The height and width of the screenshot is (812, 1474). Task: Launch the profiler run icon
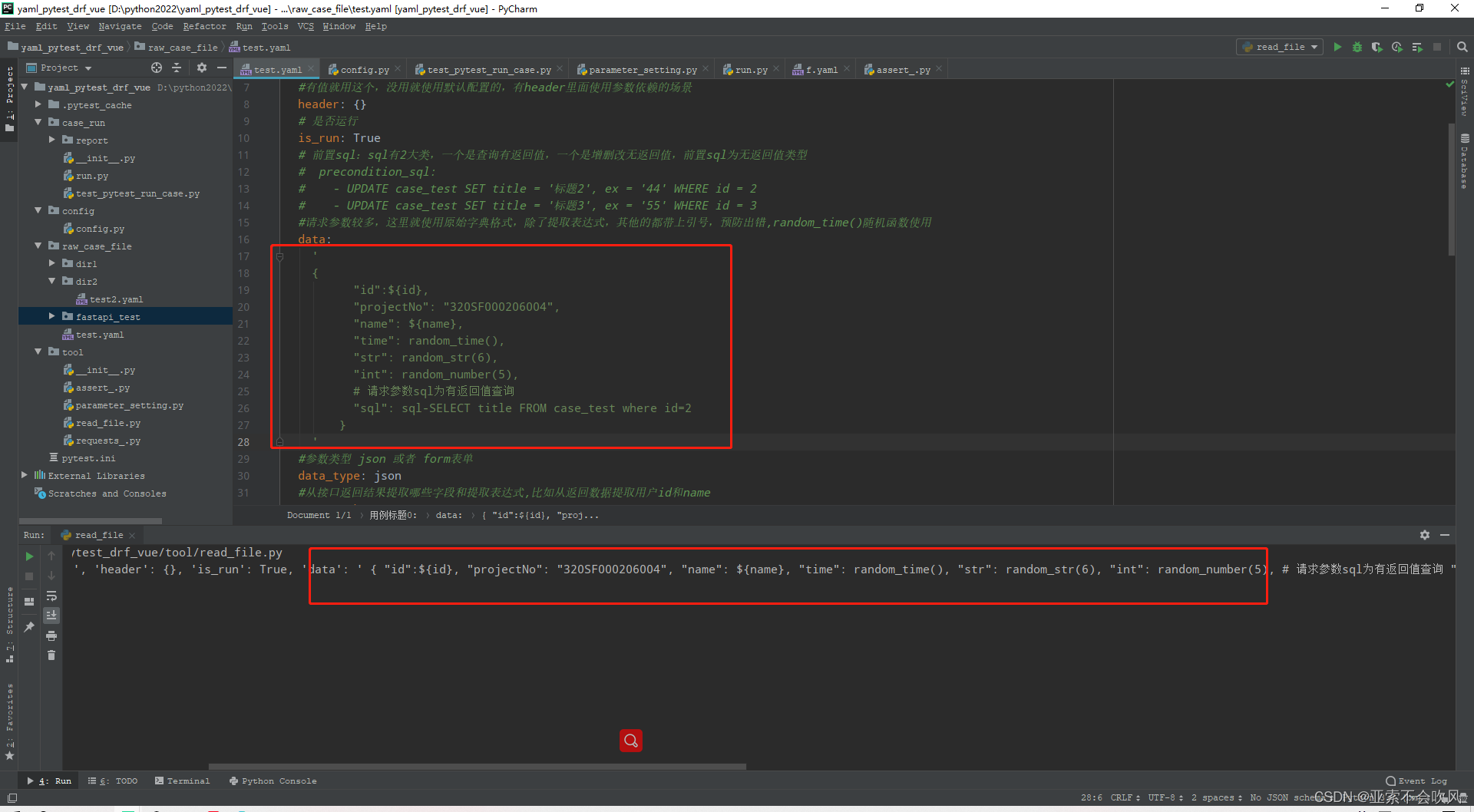pos(1397,48)
